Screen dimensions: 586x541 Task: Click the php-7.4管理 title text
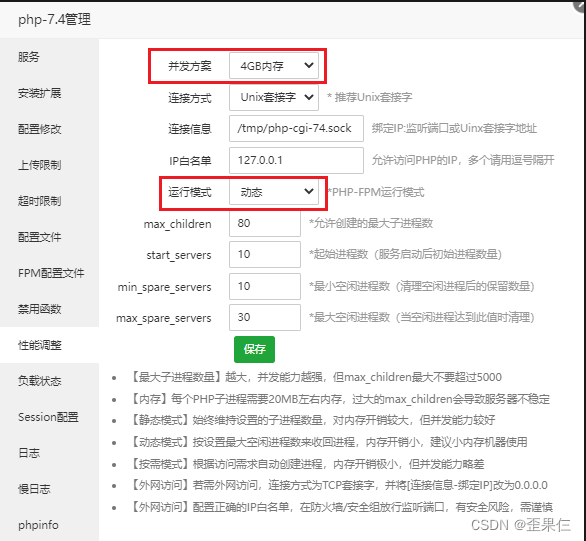pos(55,19)
